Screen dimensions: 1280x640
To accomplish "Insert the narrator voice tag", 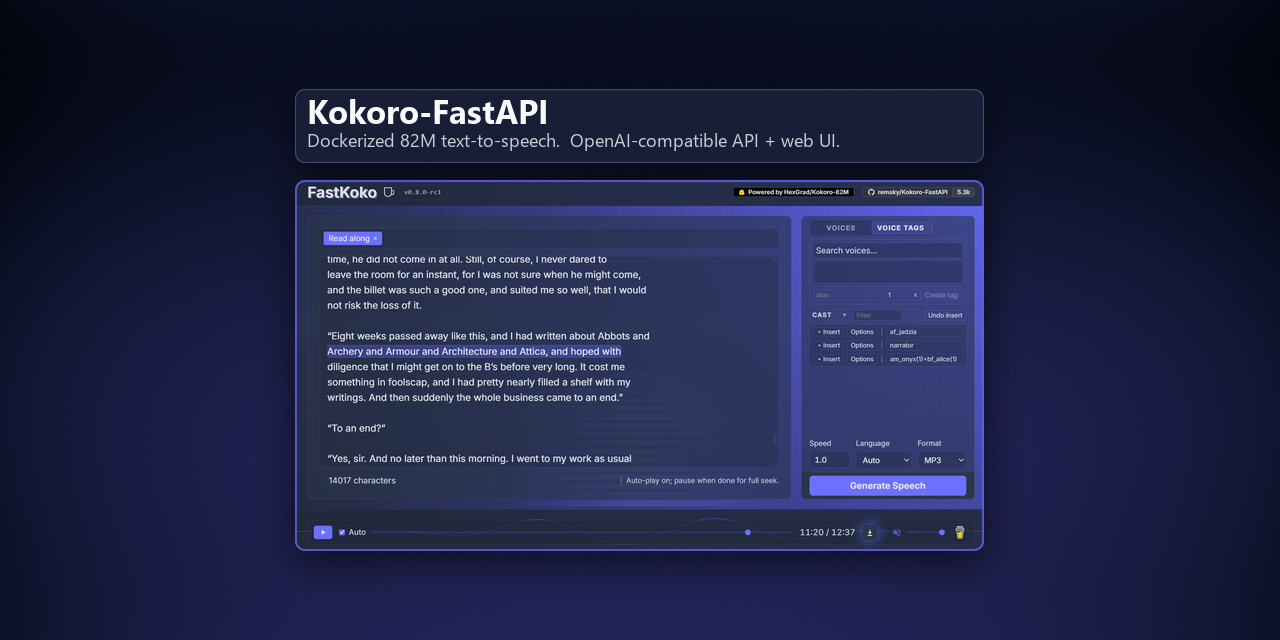I will [x=829, y=345].
